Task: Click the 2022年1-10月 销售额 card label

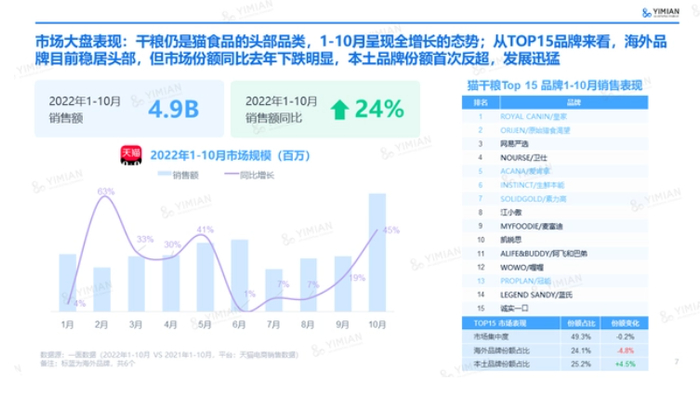Action: tap(85, 109)
